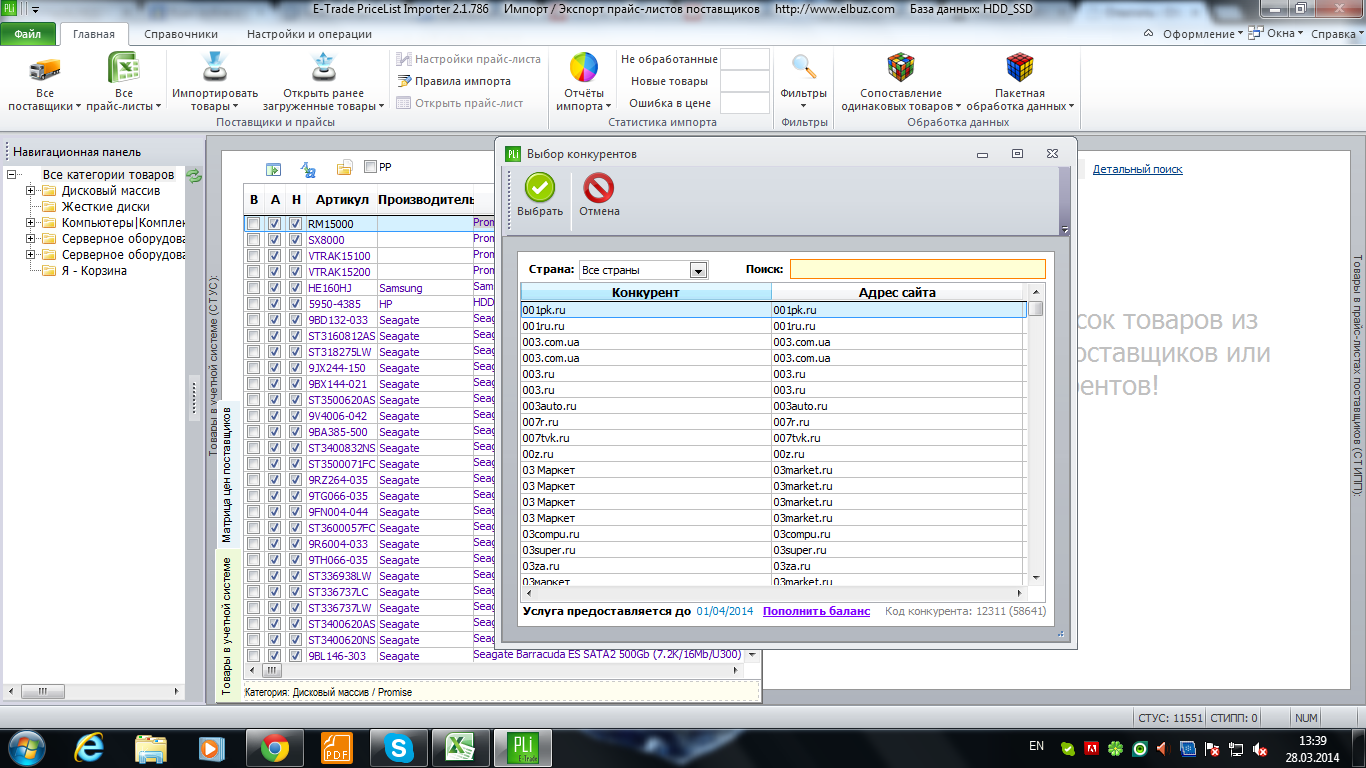Image resolution: width=1366 pixels, height=768 pixels.
Task: Toggle column B checkbox for RM15000 row
Action: [x=254, y=224]
